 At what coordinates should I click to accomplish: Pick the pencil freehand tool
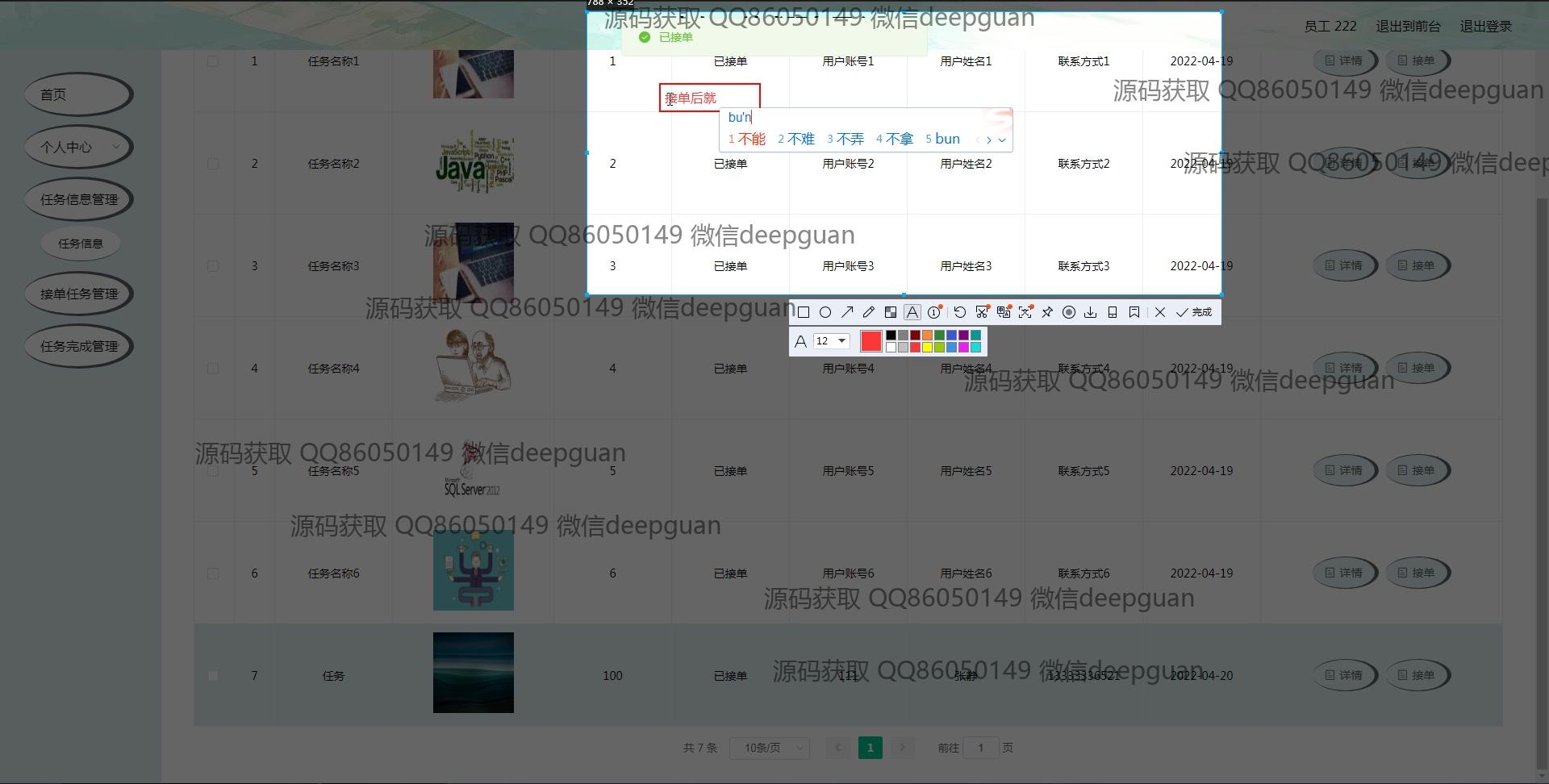(869, 312)
